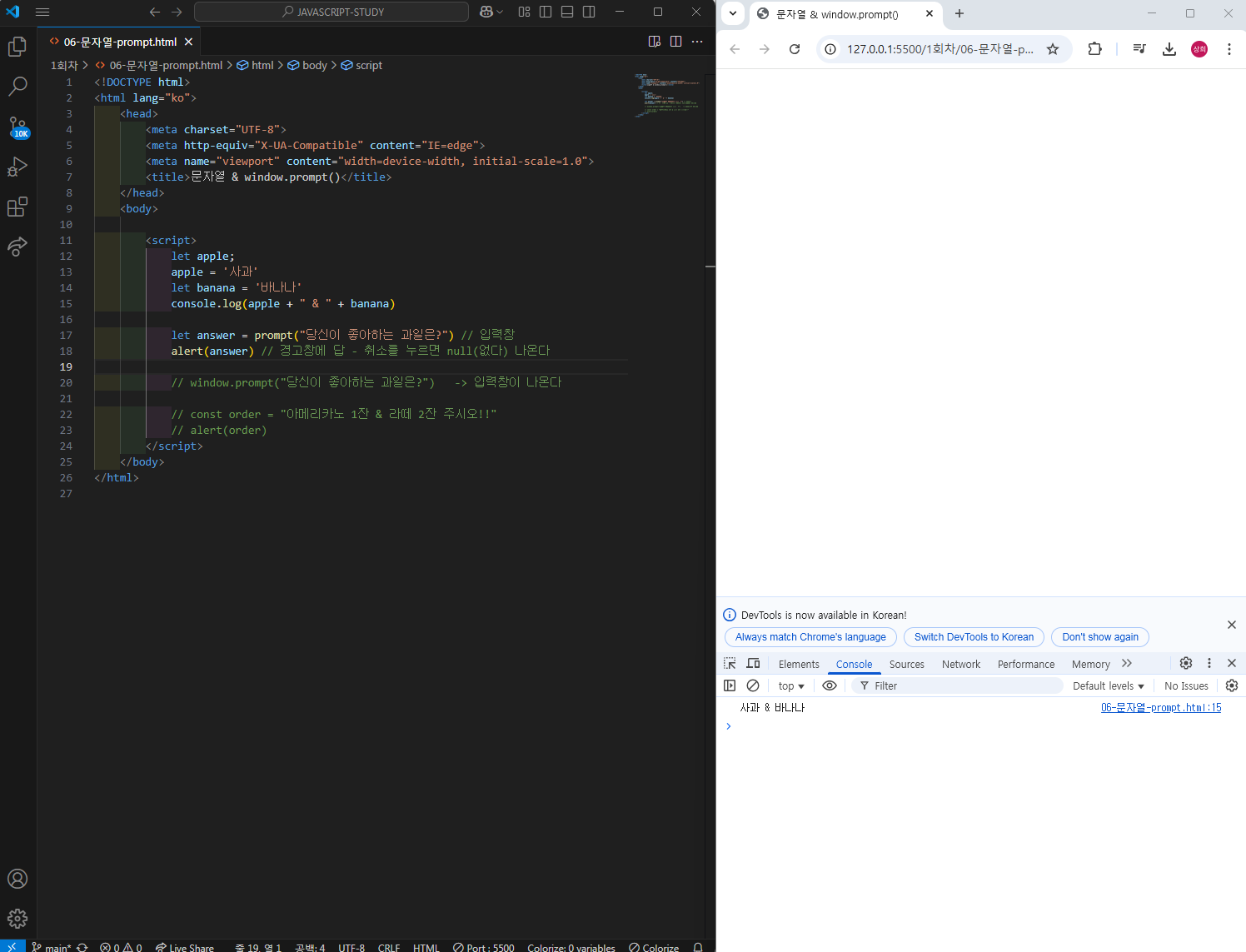The width and height of the screenshot is (1246, 952).
Task: Expand the script breadcrumb
Action: [361, 65]
